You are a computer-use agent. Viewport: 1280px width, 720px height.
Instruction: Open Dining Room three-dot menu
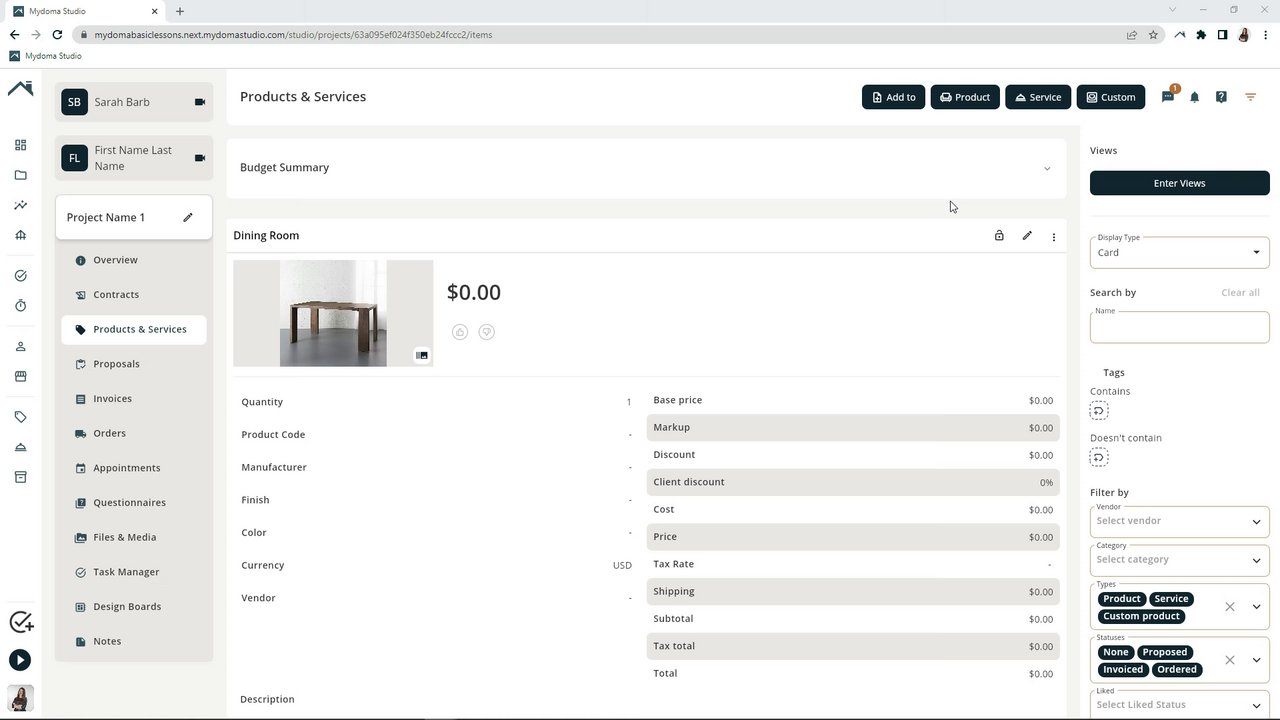tap(1053, 237)
